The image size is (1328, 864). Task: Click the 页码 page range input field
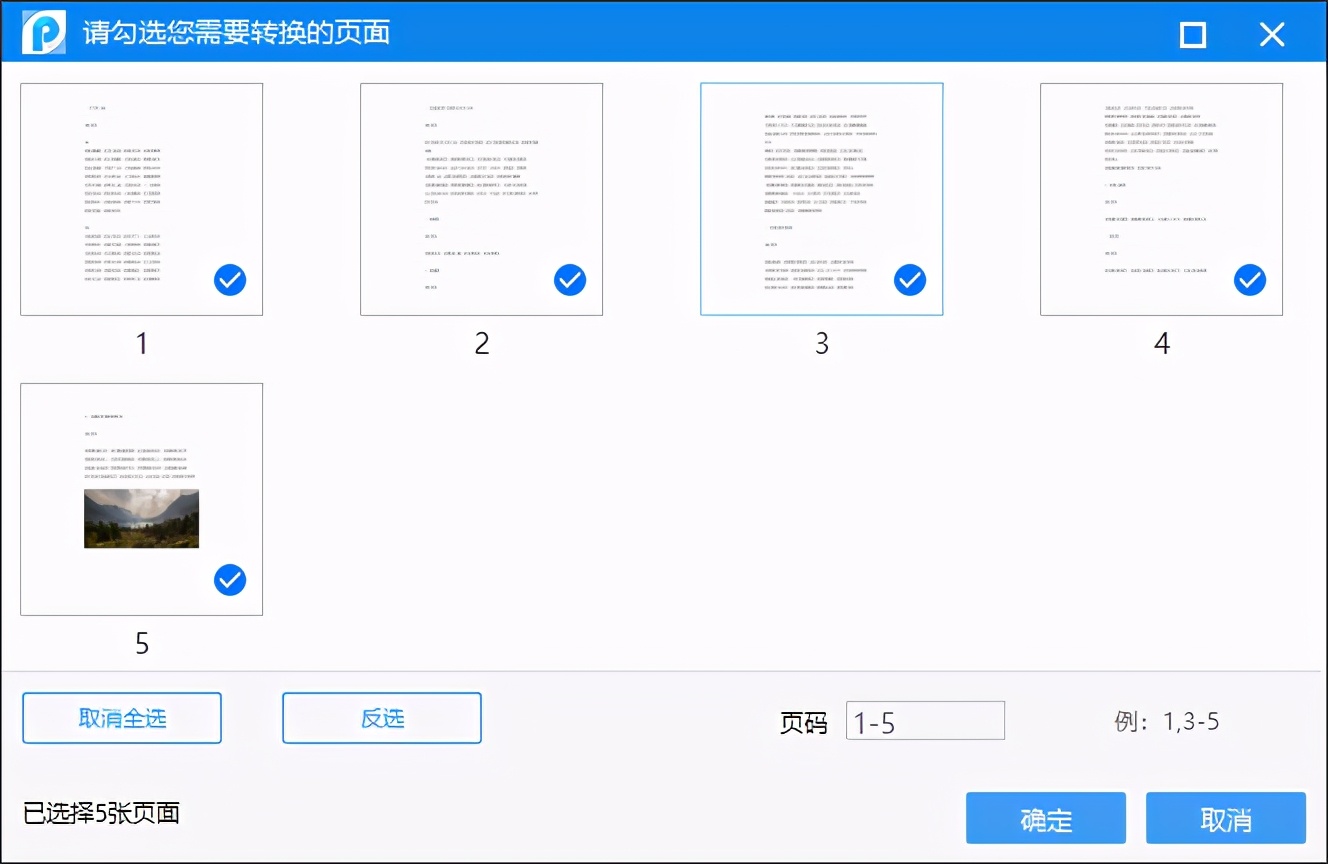click(925, 720)
